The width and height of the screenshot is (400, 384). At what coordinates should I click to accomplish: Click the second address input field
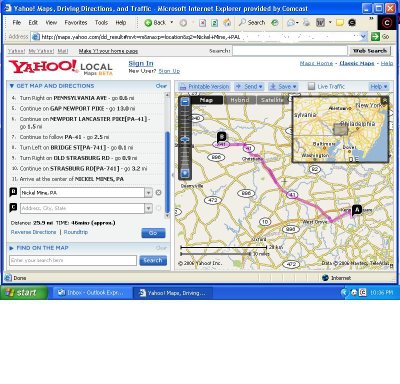tap(82, 208)
